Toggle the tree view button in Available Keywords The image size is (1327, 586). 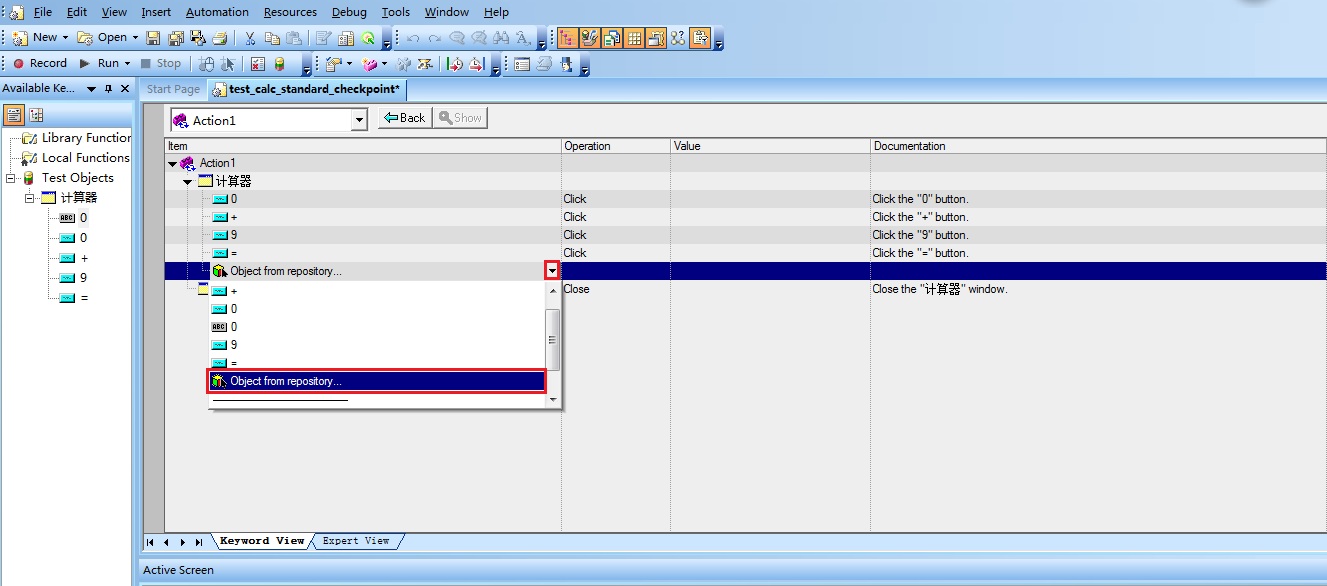point(36,115)
